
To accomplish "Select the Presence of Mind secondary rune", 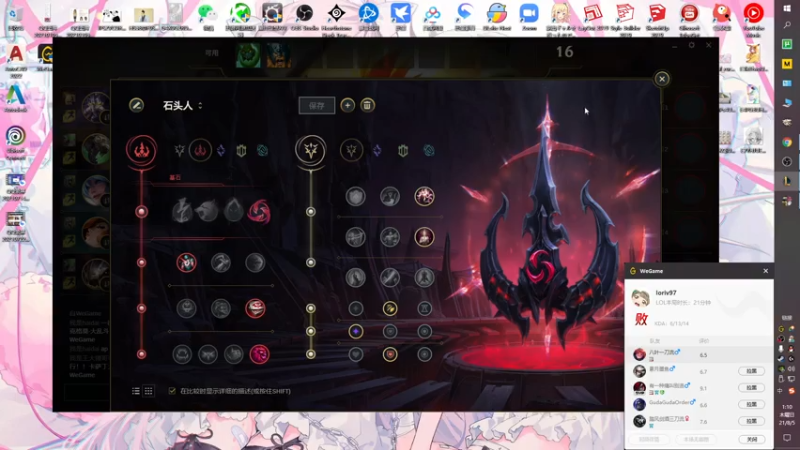I will pyautogui.click(x=424, y=196).
